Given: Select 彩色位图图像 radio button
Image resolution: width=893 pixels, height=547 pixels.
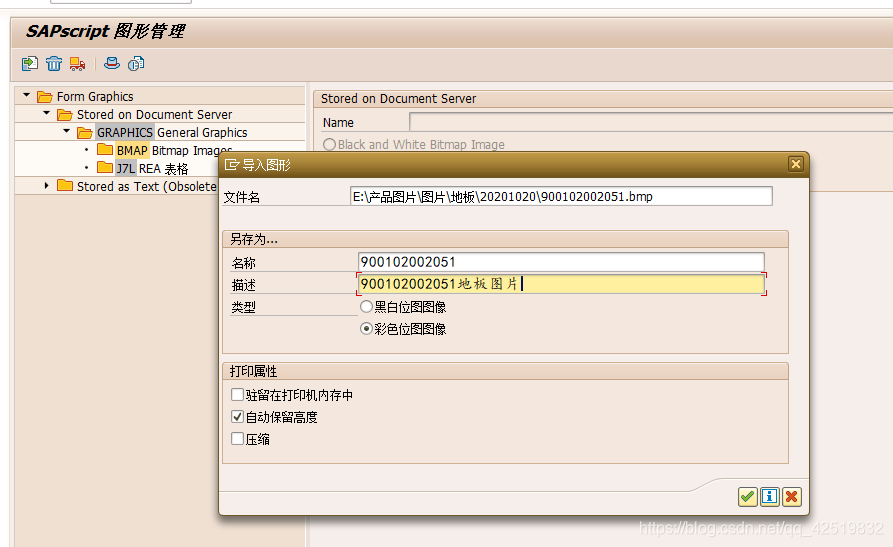Looking at the screenshot, I should [366, 329].
